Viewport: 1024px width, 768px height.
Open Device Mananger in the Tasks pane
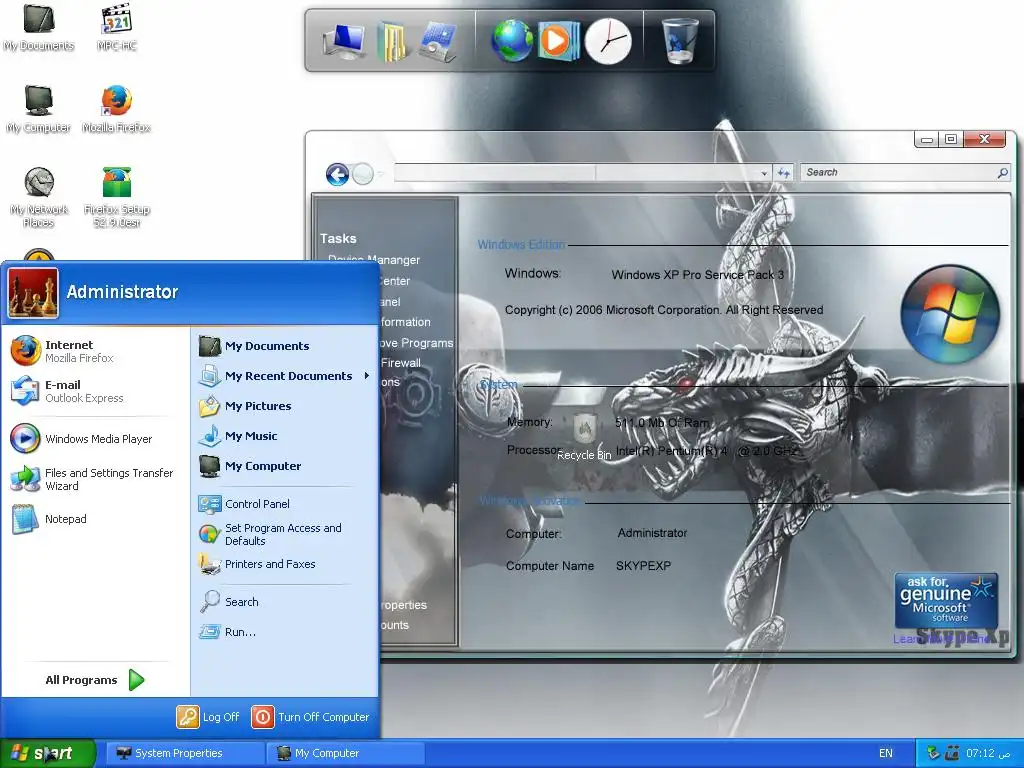[374, 260]
